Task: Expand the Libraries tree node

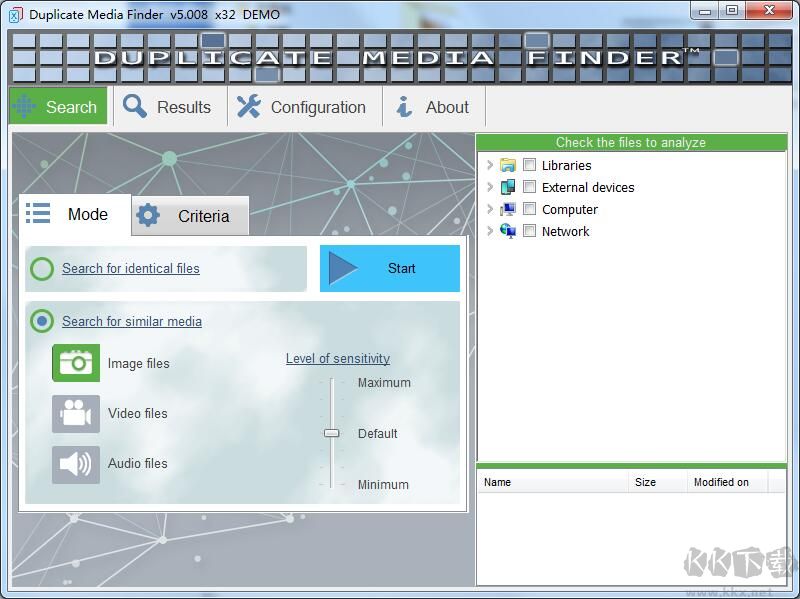Action: (x=490, y=165)
